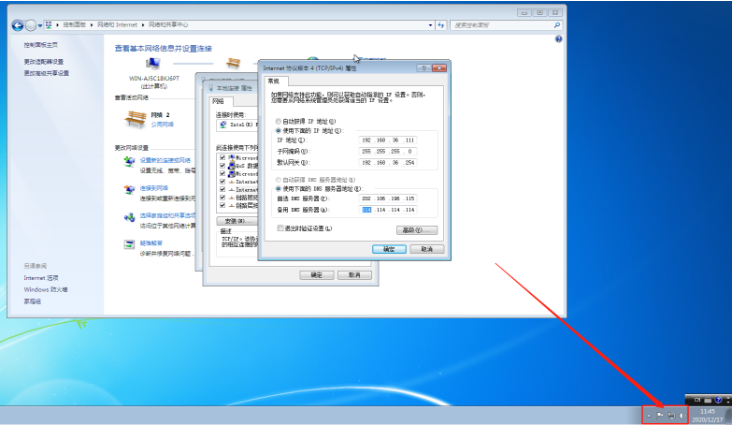Image resolution: width=735 pixels, height=428 pixels.
Task: Click 确定 in Local Connection Properties dialog
Action: coord(317,275)
